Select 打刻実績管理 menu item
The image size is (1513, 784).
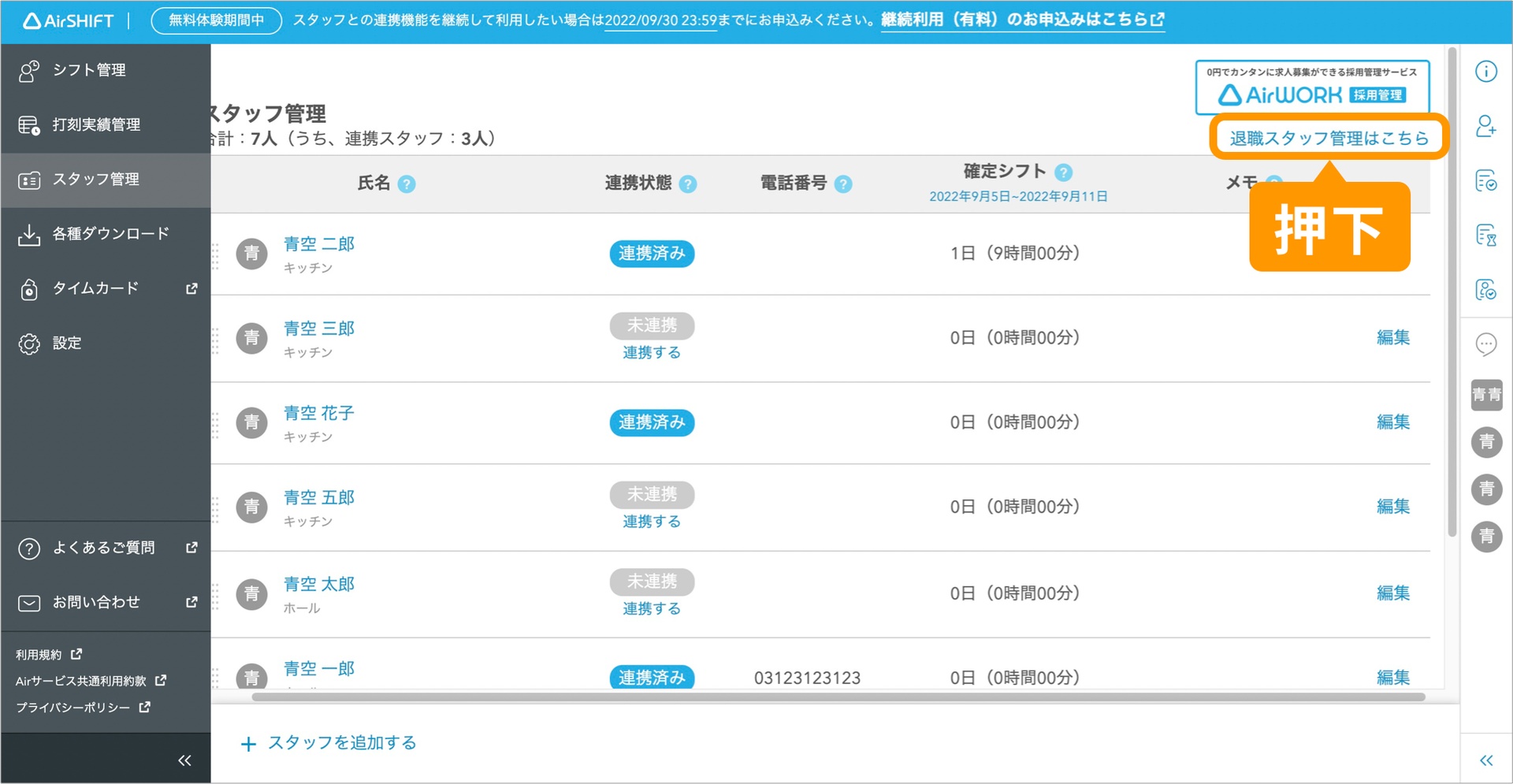point(96,124)
